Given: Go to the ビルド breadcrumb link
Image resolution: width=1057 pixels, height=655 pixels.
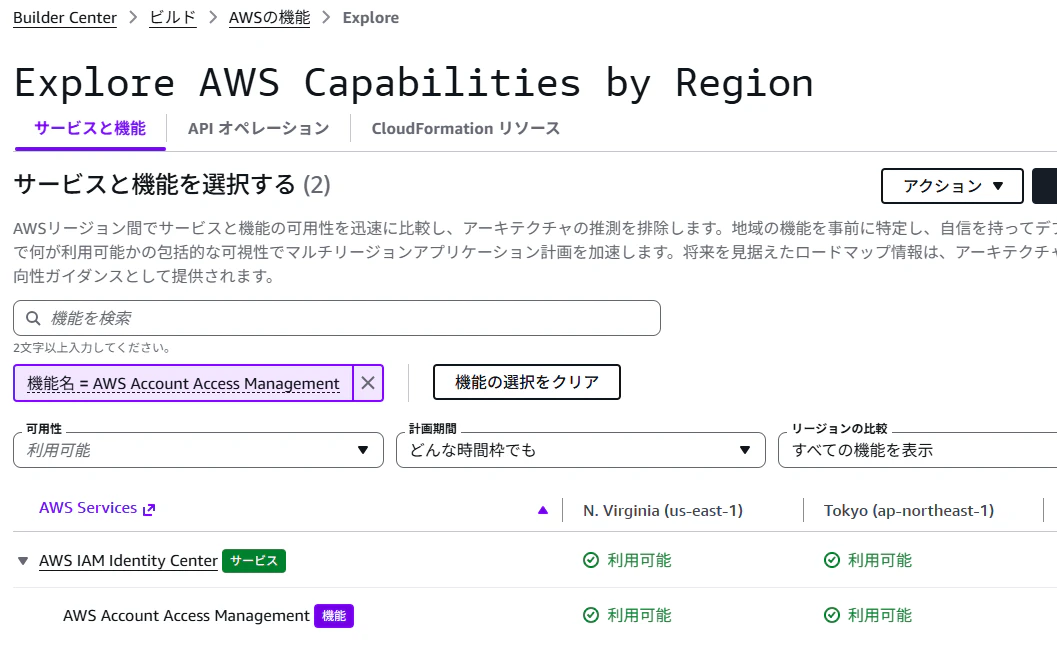Looking at the screenshot, I should (173, 18).
